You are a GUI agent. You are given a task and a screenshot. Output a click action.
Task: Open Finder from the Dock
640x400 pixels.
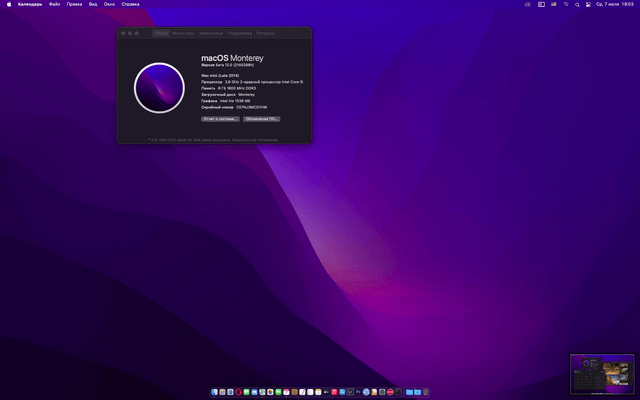click(x=214, y=392)
